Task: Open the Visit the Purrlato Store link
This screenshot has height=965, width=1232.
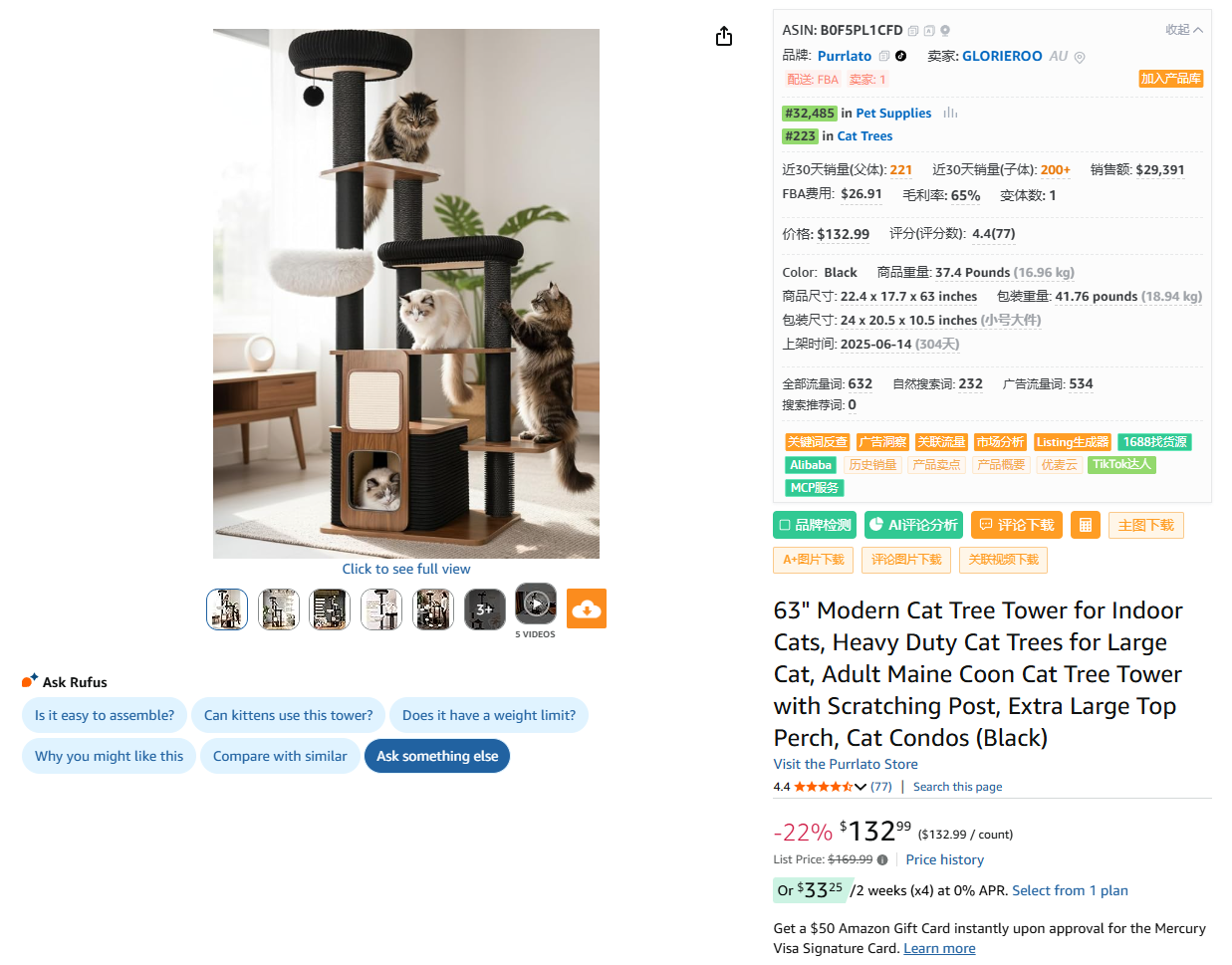Action: pos(846,764)
